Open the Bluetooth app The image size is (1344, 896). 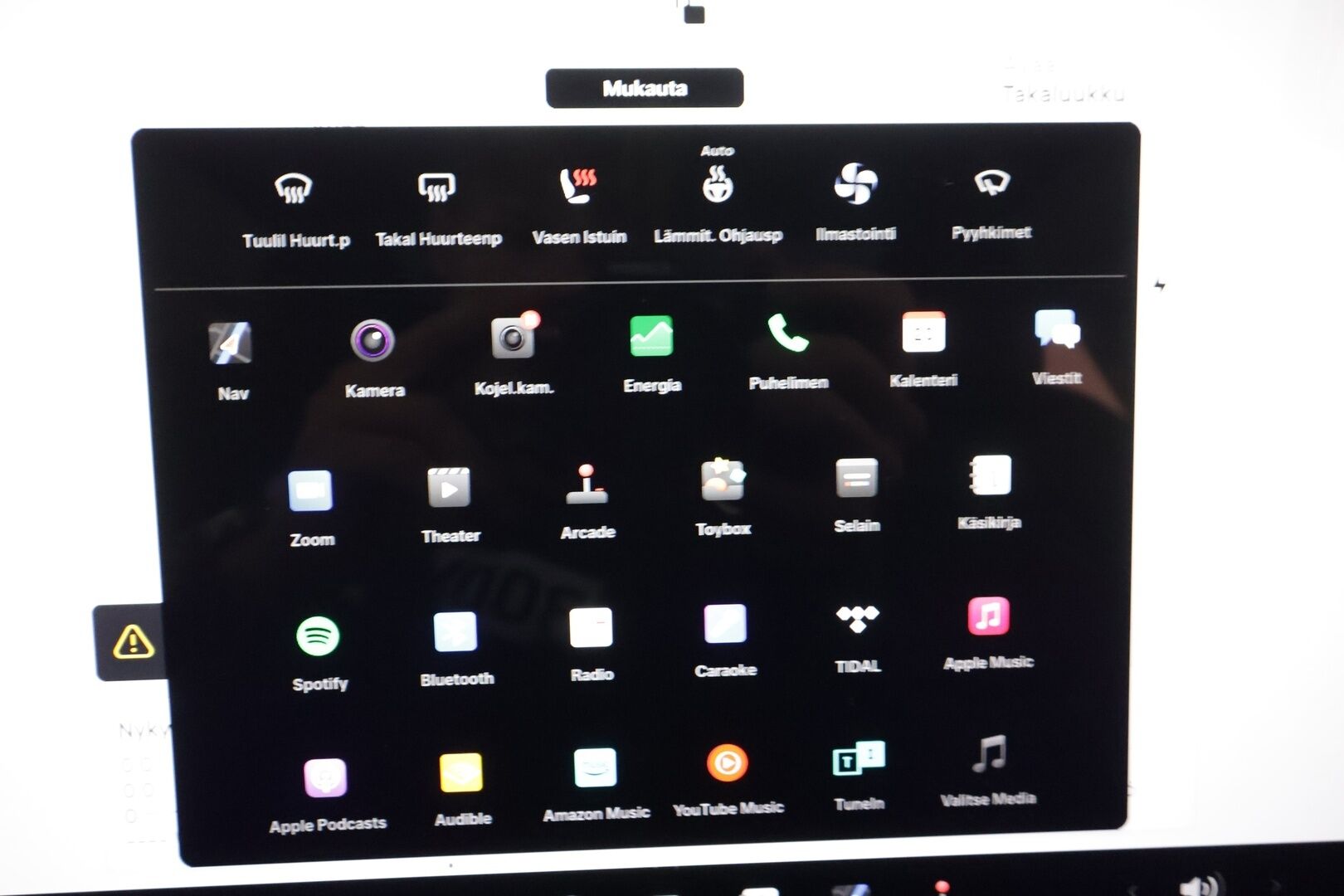455,632
